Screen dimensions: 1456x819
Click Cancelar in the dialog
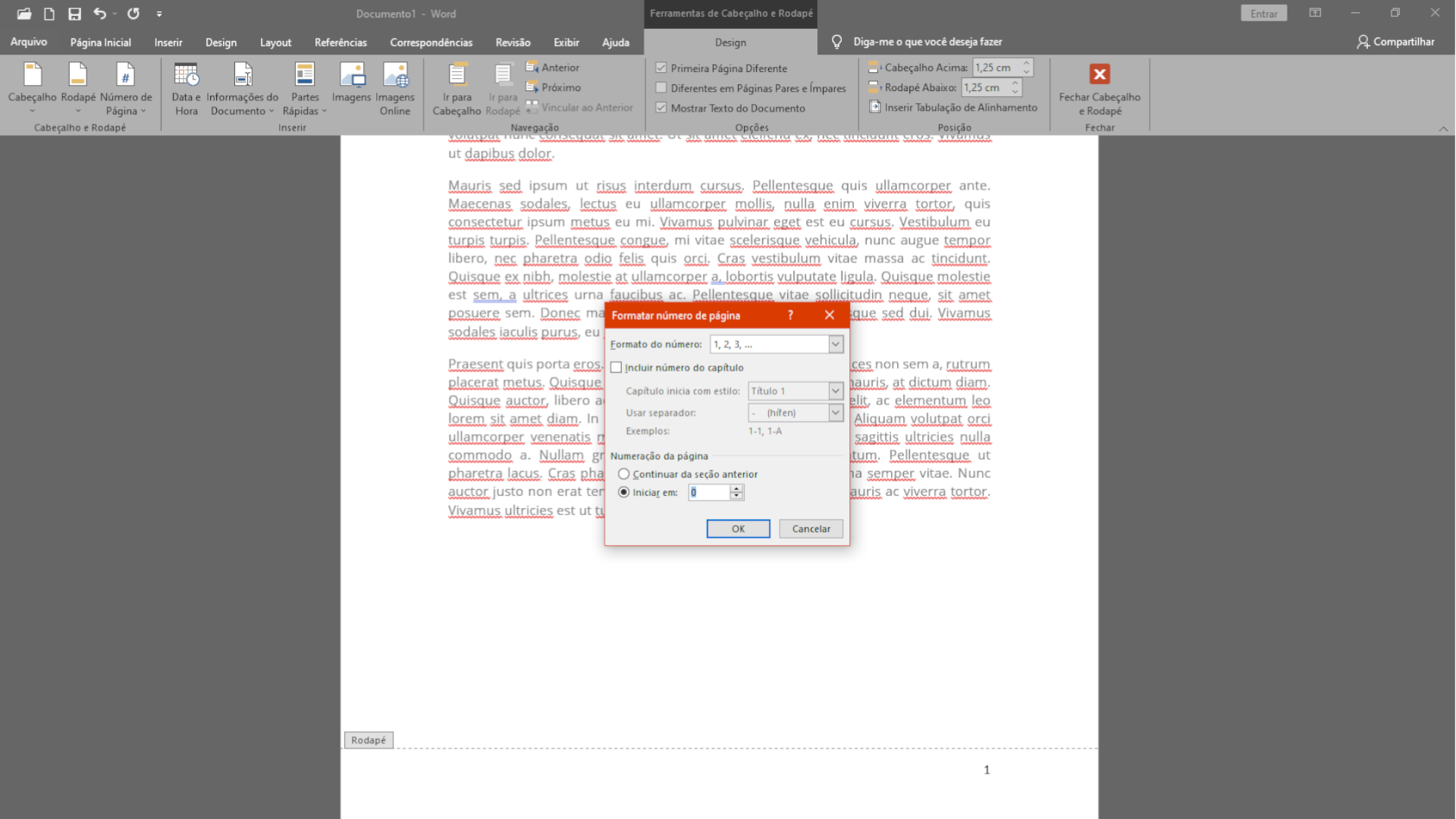click(811, 529)
